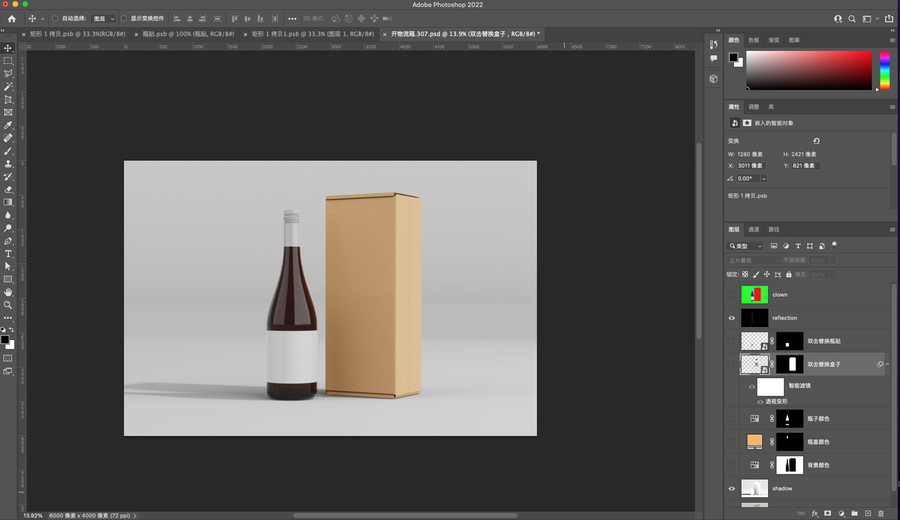Pick a color in the red color field
Image resolution: width=900 pixels, height=520 pixels.
pos(809,70)
